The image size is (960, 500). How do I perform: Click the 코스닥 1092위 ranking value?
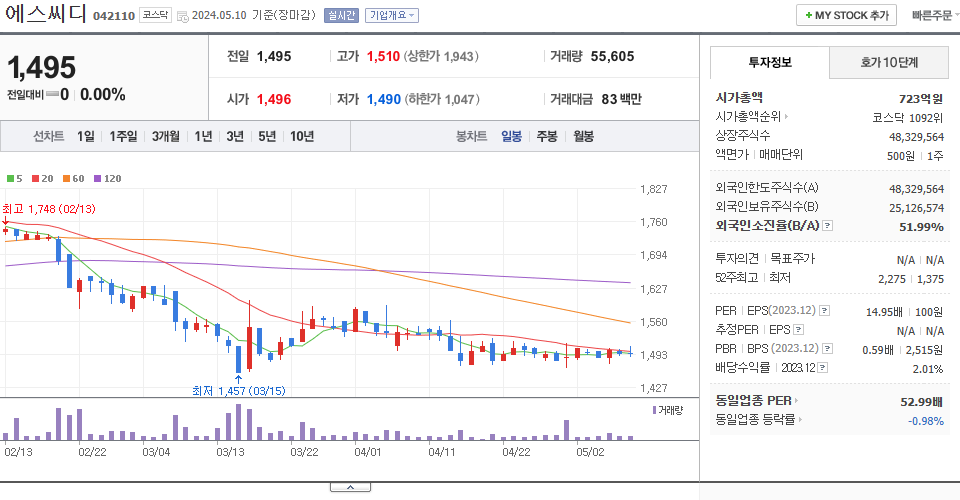908,118
